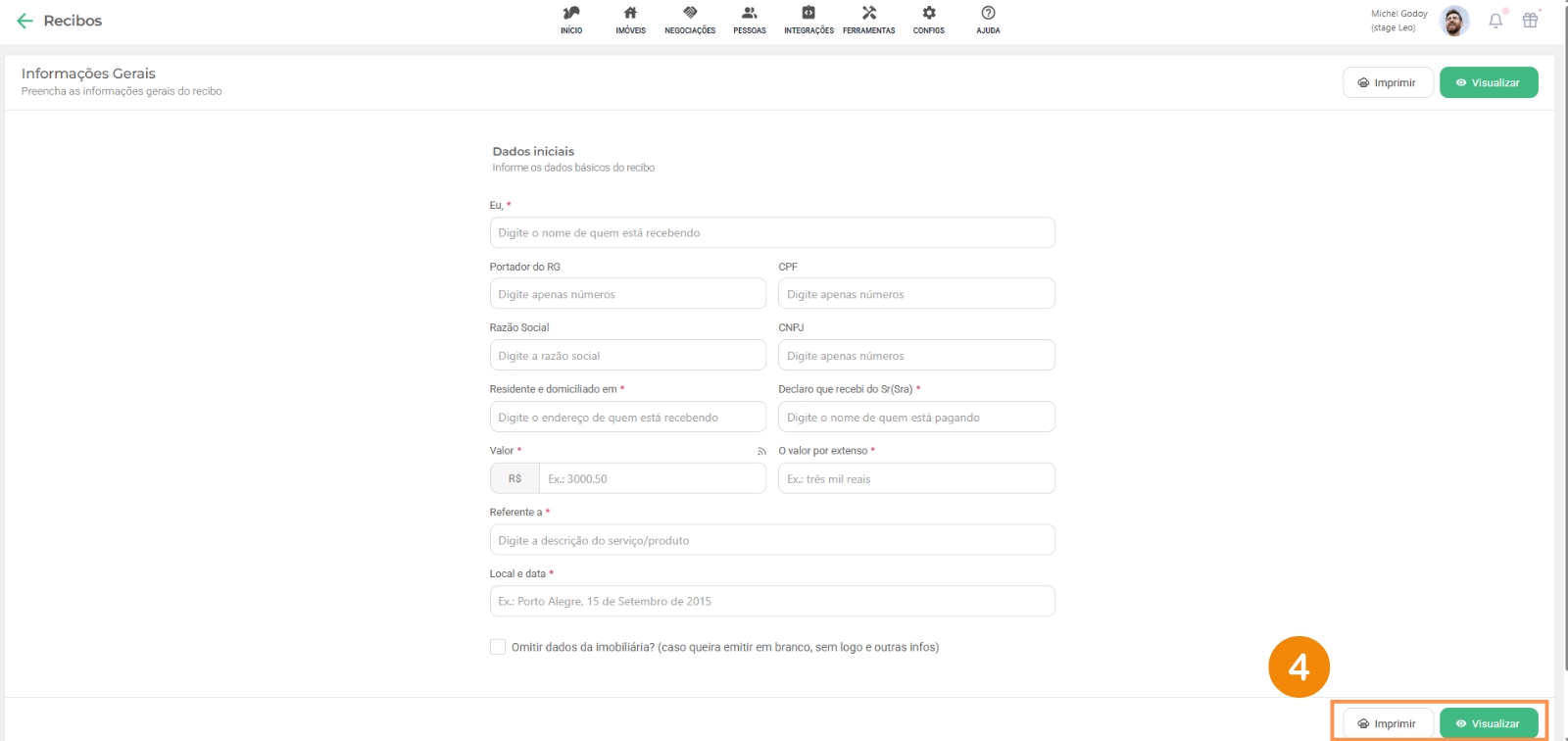Open Negociações handshake icon

pyautogui.click(x=690, y=14)
